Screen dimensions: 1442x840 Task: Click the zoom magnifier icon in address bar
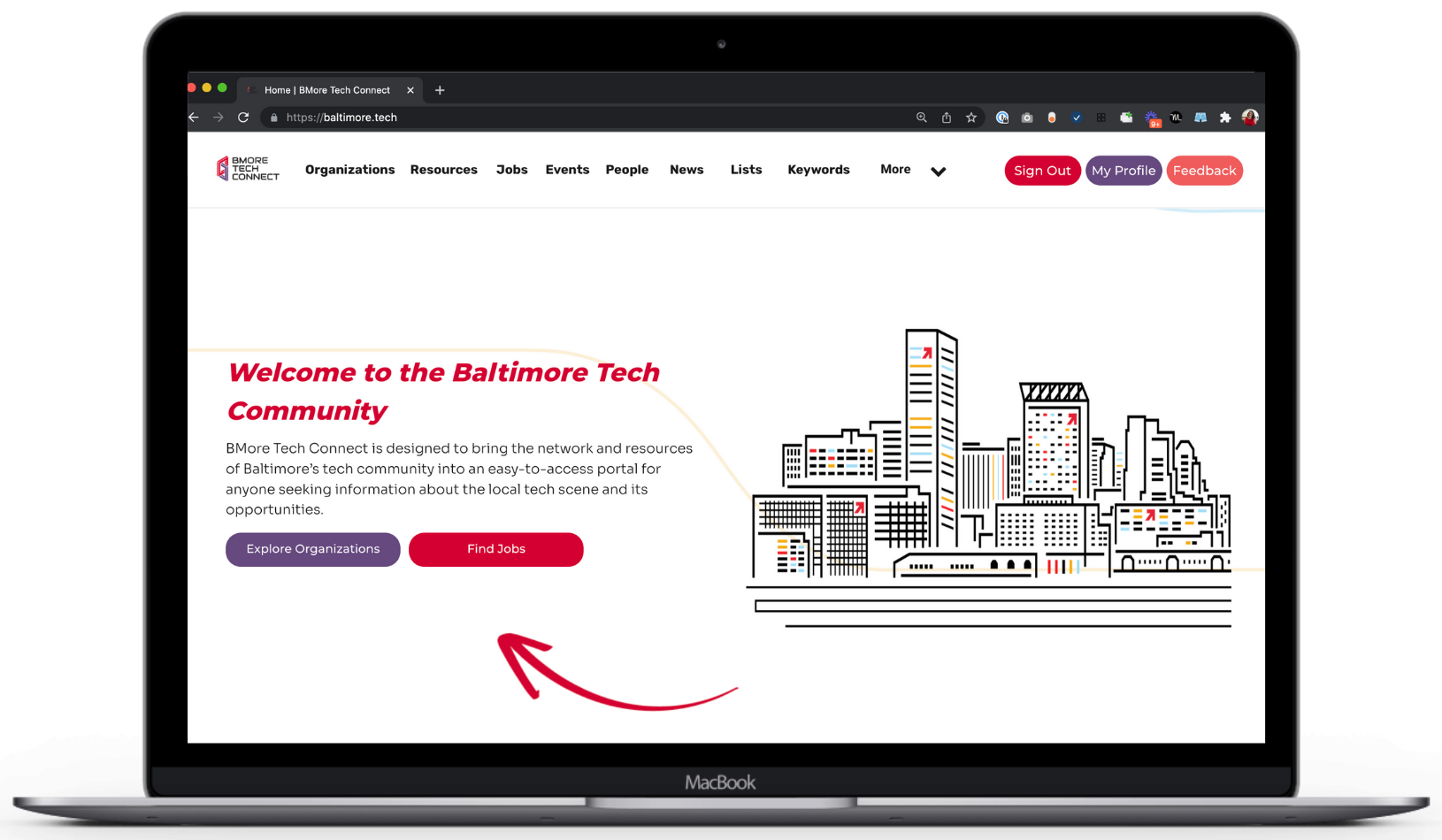(922, 117)
